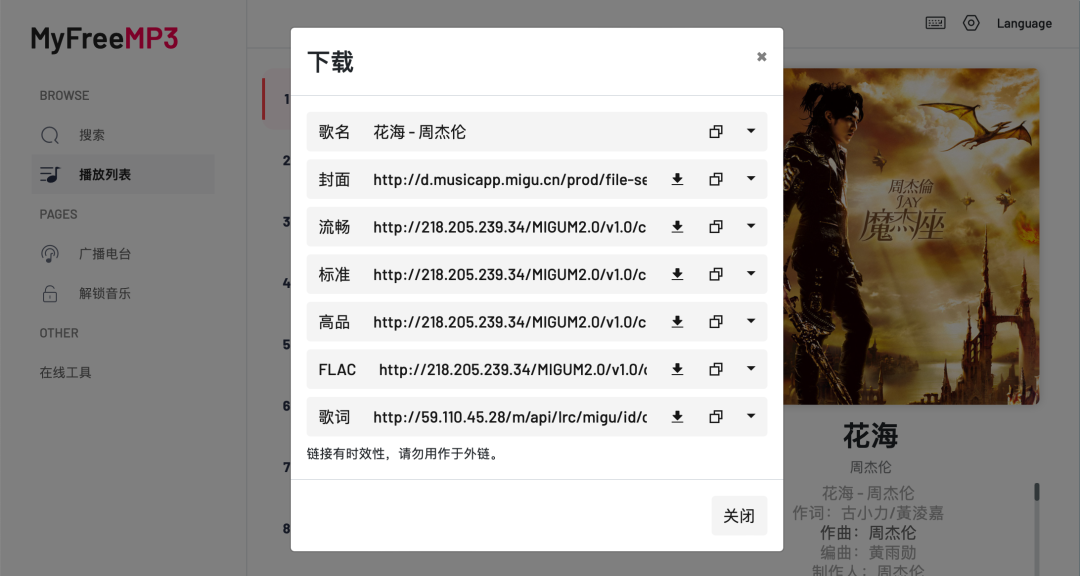Click the 歌名 field 花海 - 周杰伦
The height and width of the screenshot is (576, 1080).
[510, 132]
